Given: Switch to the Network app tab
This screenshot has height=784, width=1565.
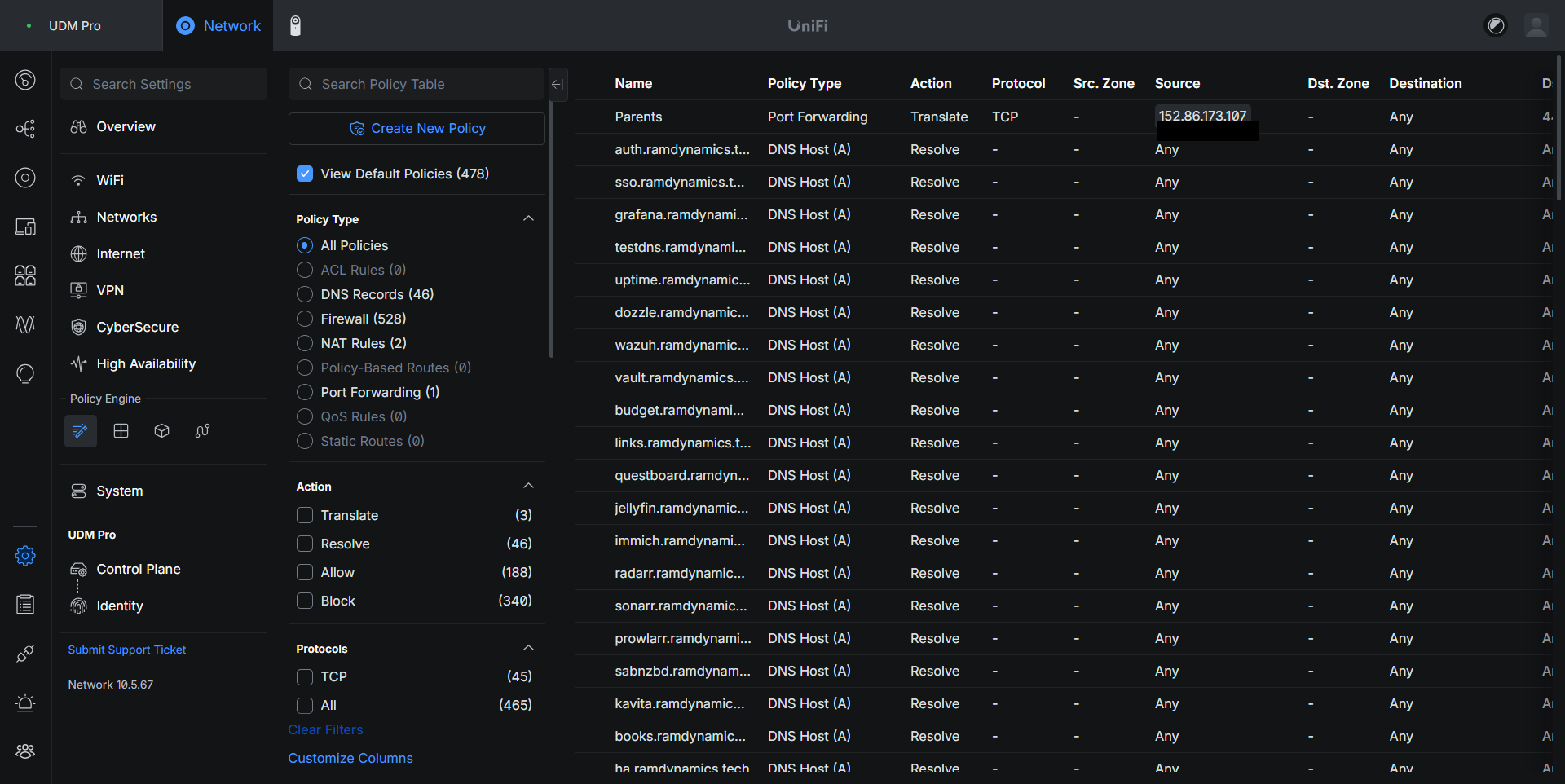Looking at the screenshot, I should [x=218, y=26].
